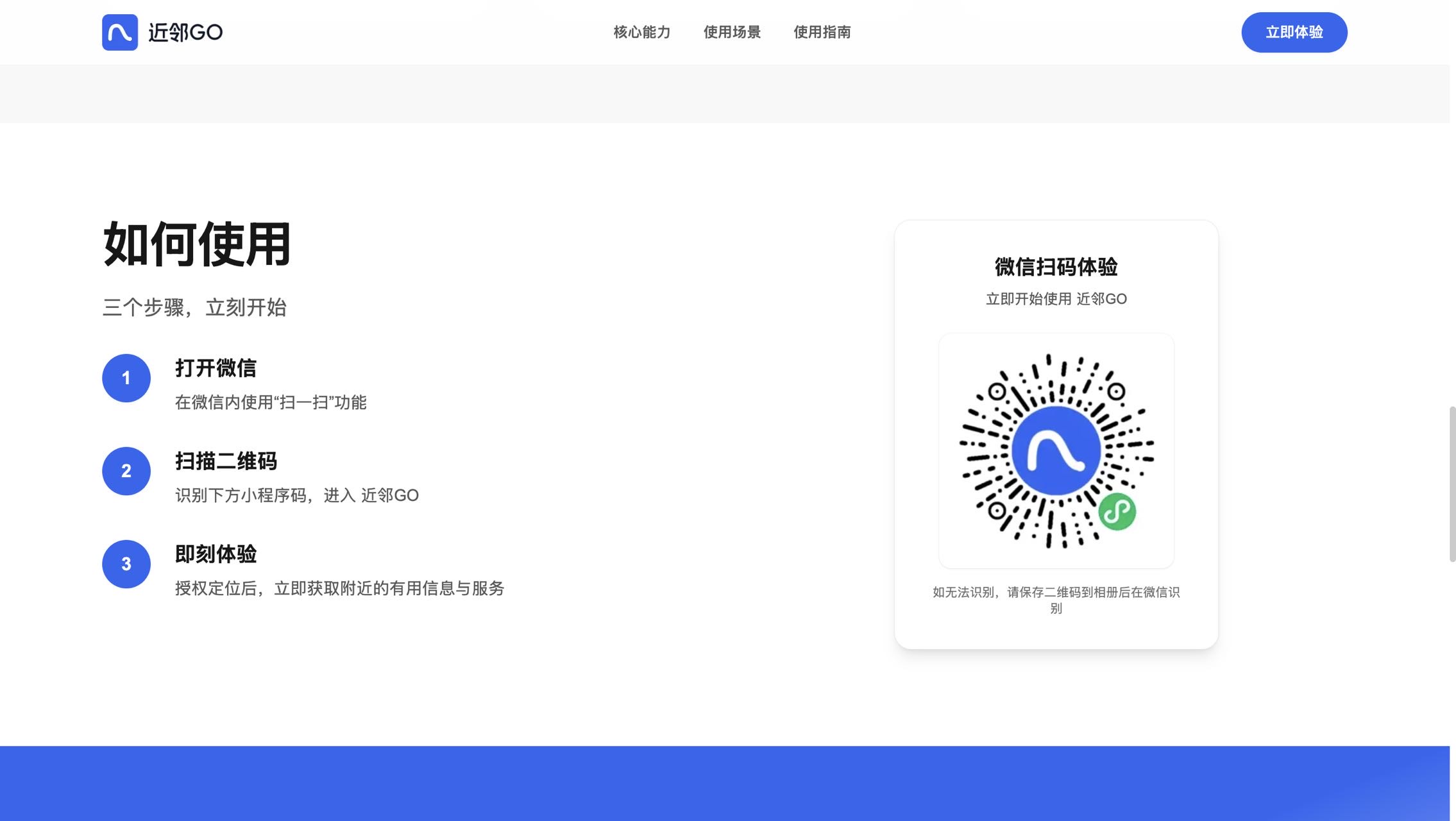Click the green mini program badge icon

(x=1117, y=511)
